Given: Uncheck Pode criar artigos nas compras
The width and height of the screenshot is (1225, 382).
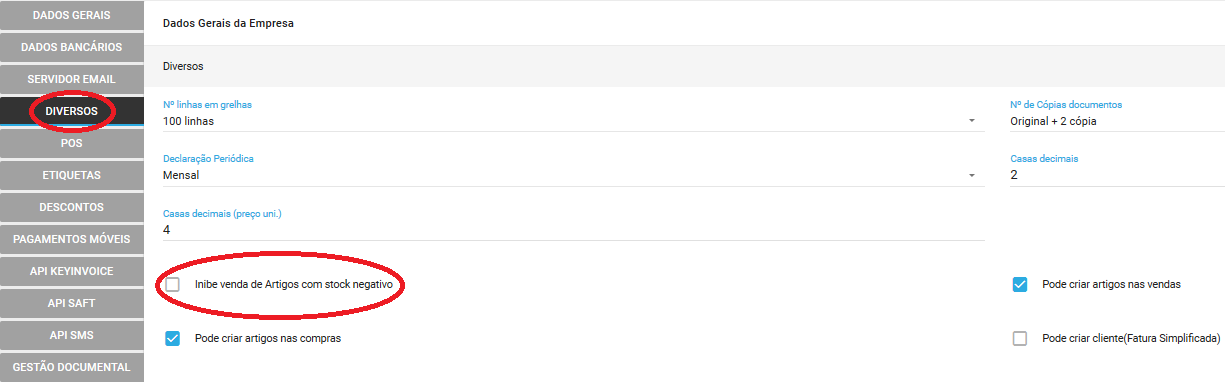Looking at the screenshot, I should pos(173,339).
